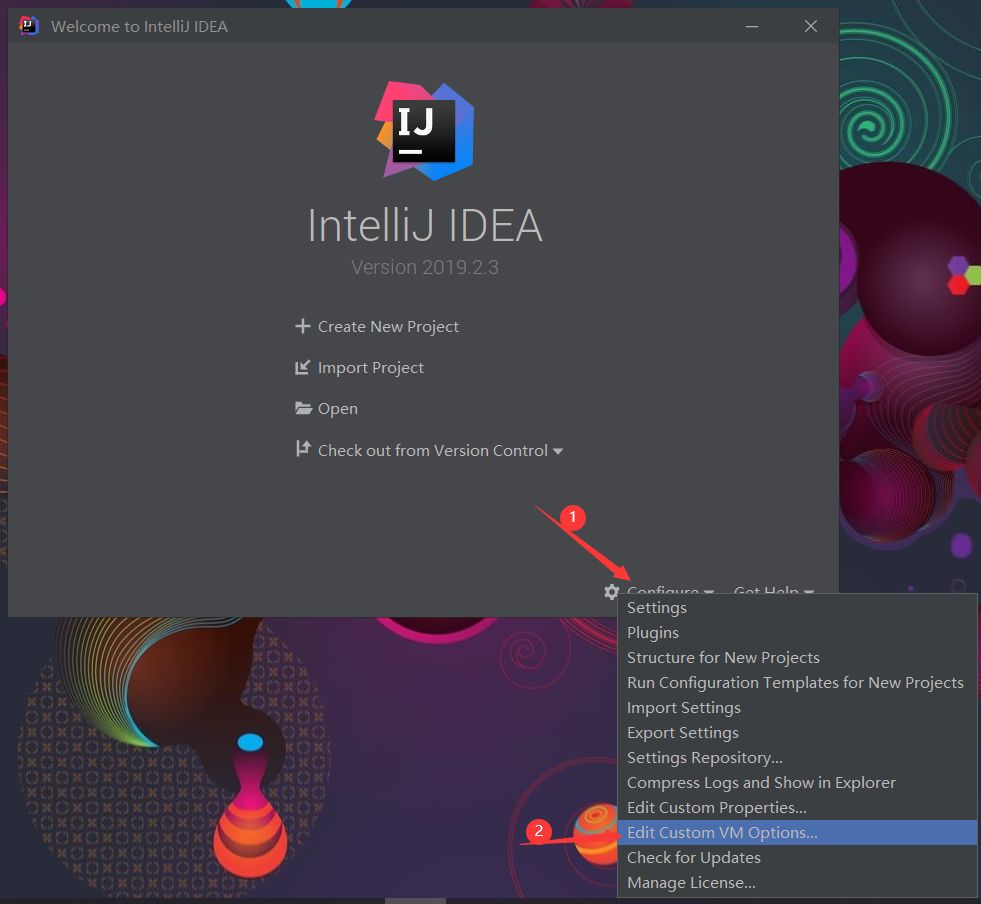
Task: Create New Project
Action: (x=388, y=327)
